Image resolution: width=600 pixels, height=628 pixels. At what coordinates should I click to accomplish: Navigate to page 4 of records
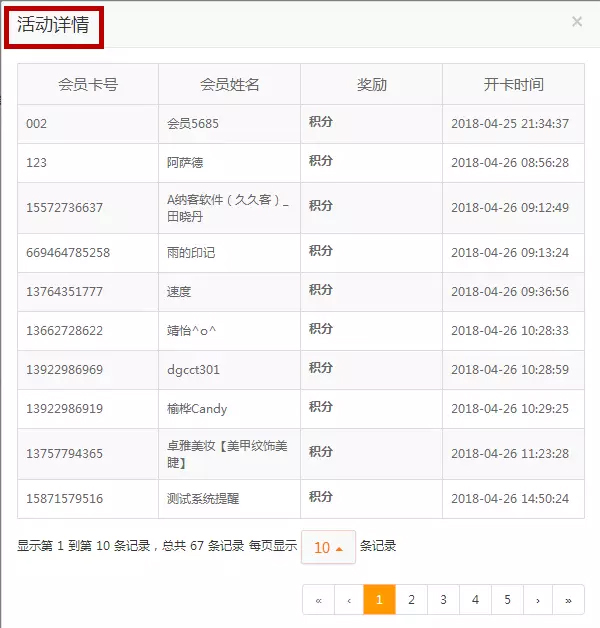tap(475, 600)
